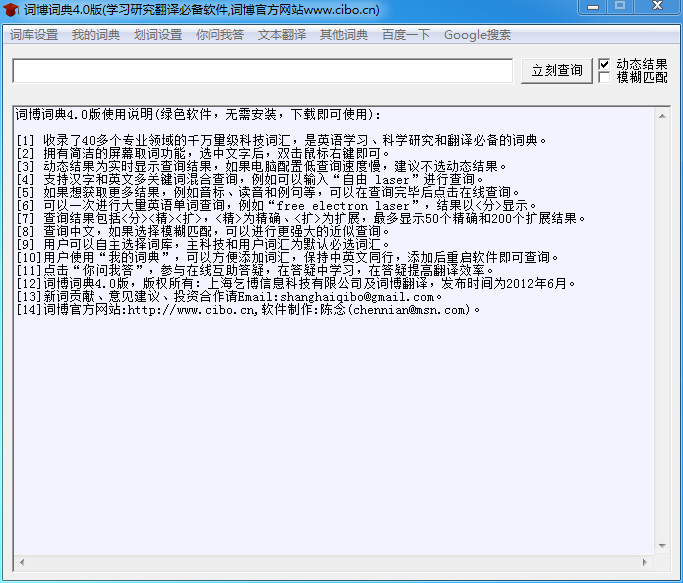Click the vertical scrollbar down arrow
Viewport: 683px width, 583px height.
662,546
